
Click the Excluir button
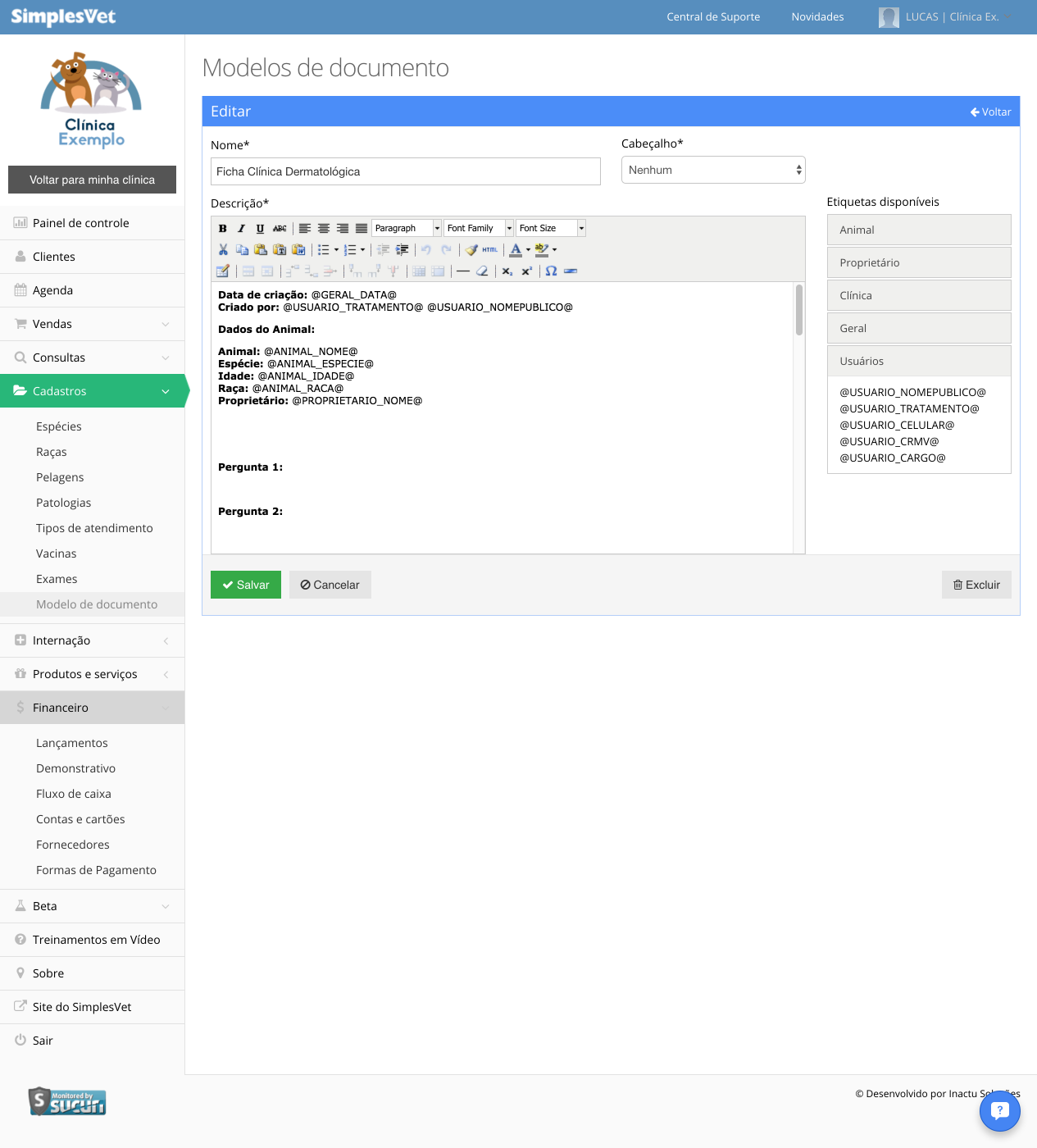click(x=976, y=585)
